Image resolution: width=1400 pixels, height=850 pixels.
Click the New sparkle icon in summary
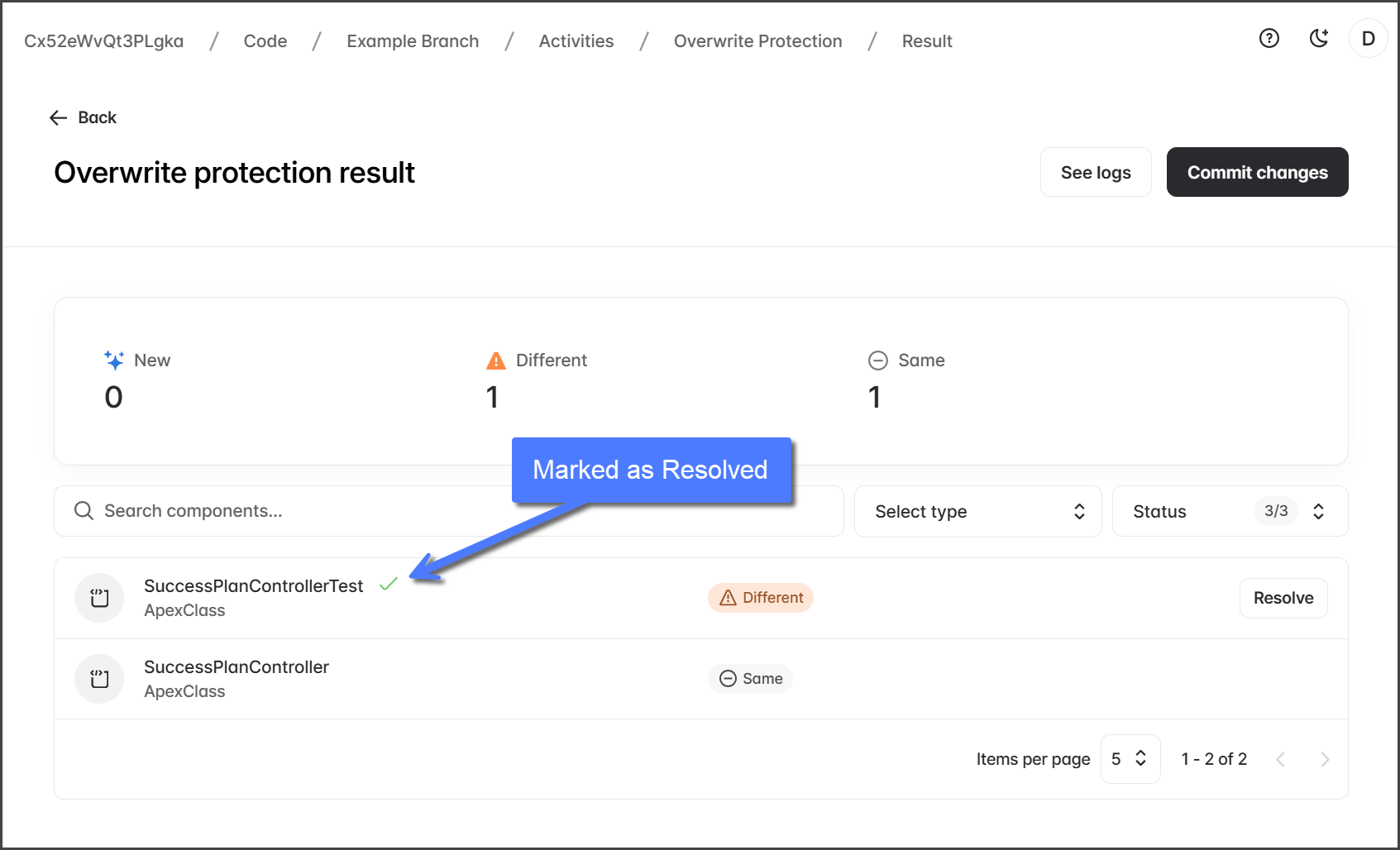coord(114,361)
